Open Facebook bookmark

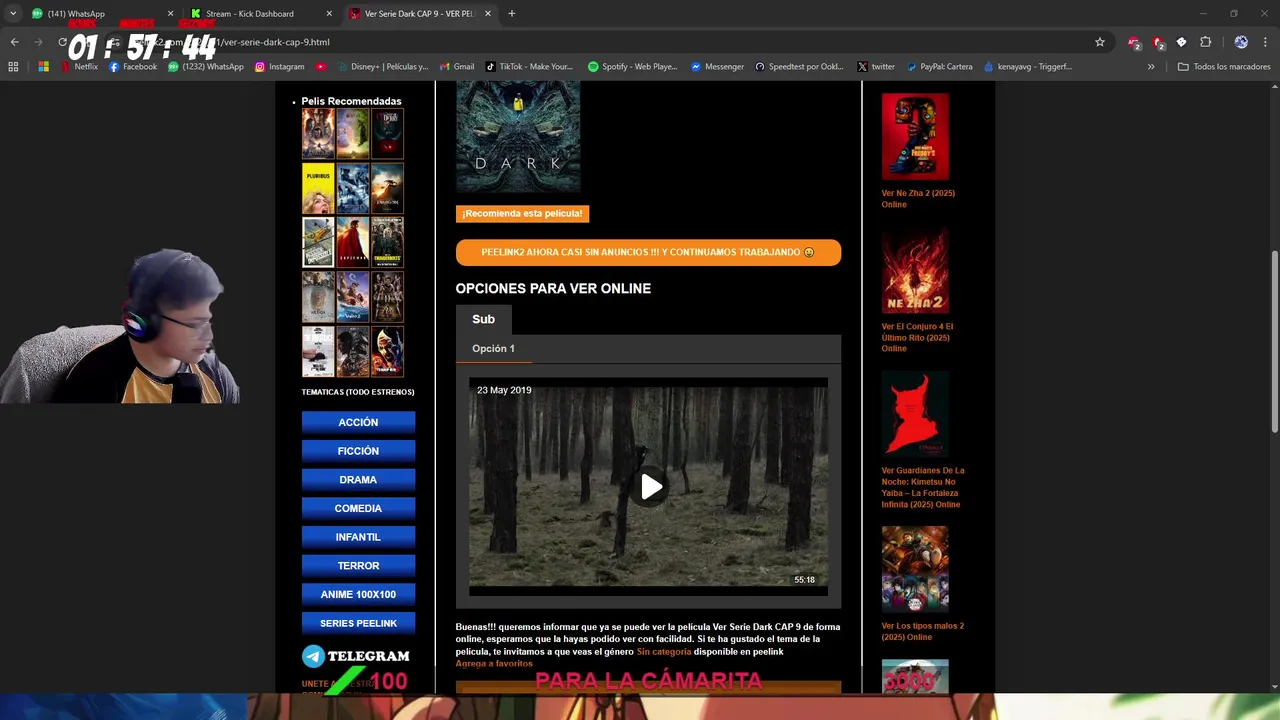click(x=133, y=67)
